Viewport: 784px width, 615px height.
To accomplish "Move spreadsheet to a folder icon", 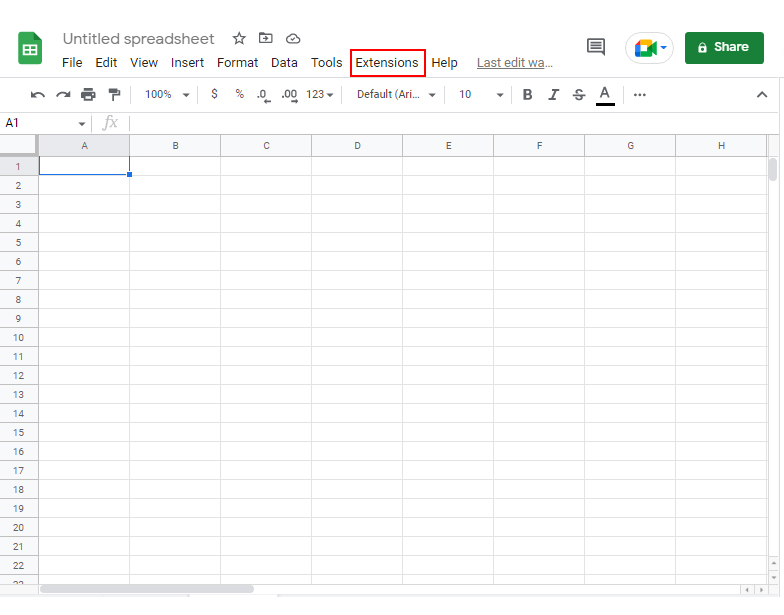I will pyautogui.click(x=266, y=38).
